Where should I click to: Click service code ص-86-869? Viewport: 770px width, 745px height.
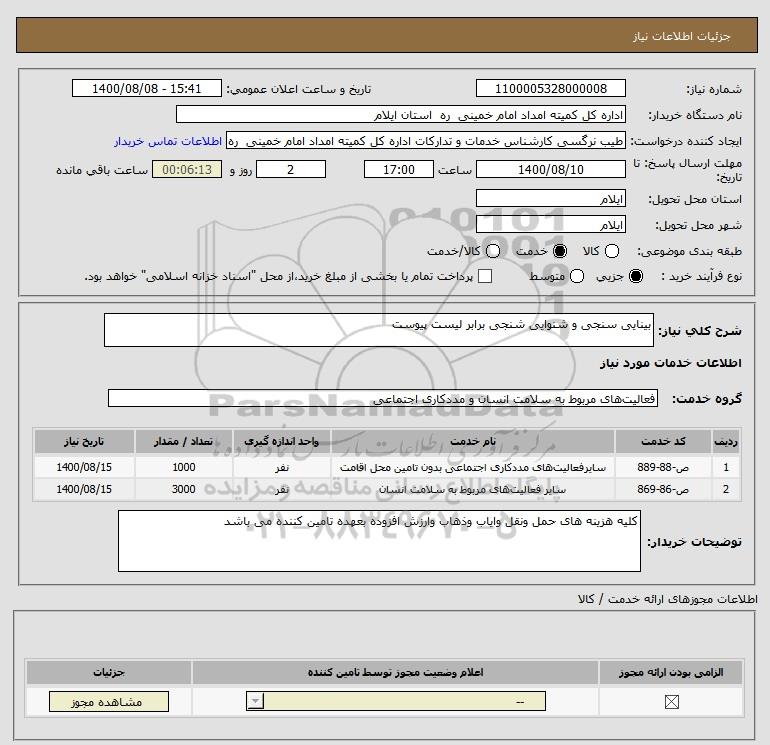coord(663,489)
